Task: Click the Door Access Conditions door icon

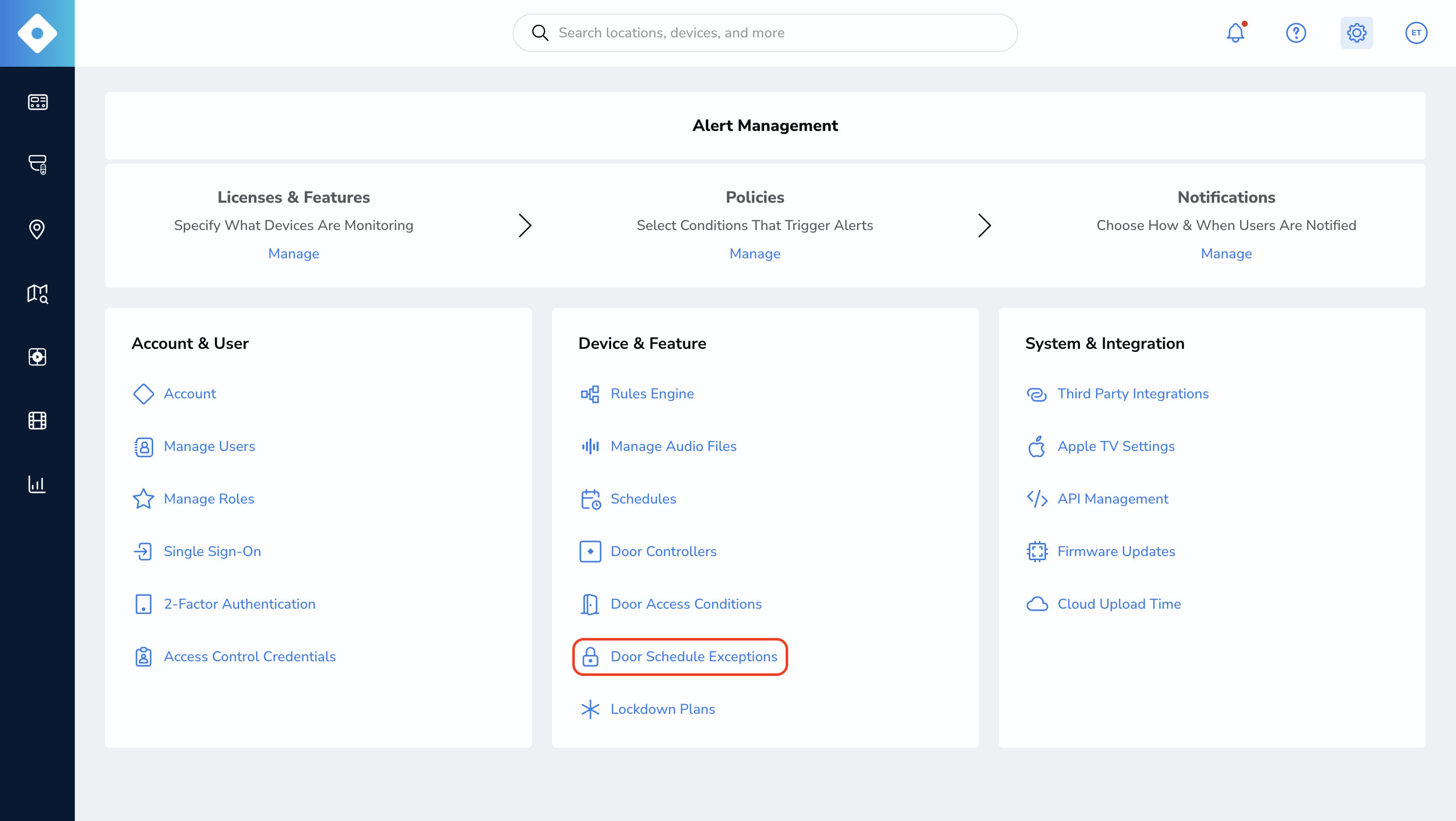Action: (589, 604)
